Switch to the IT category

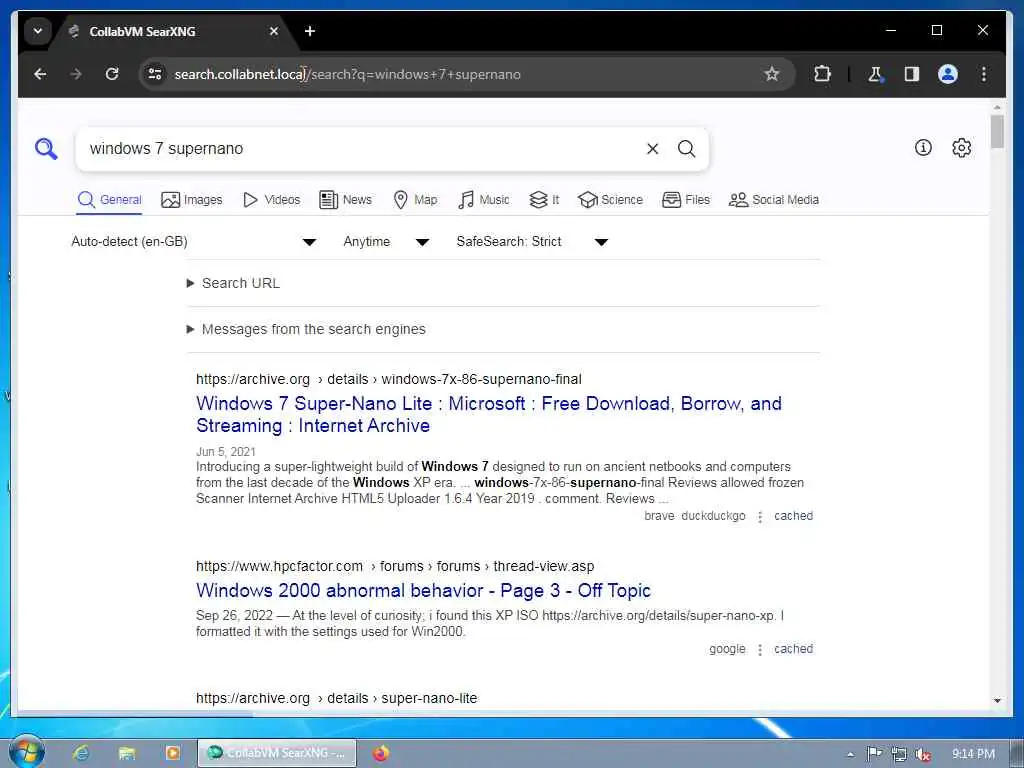(544, 200)
